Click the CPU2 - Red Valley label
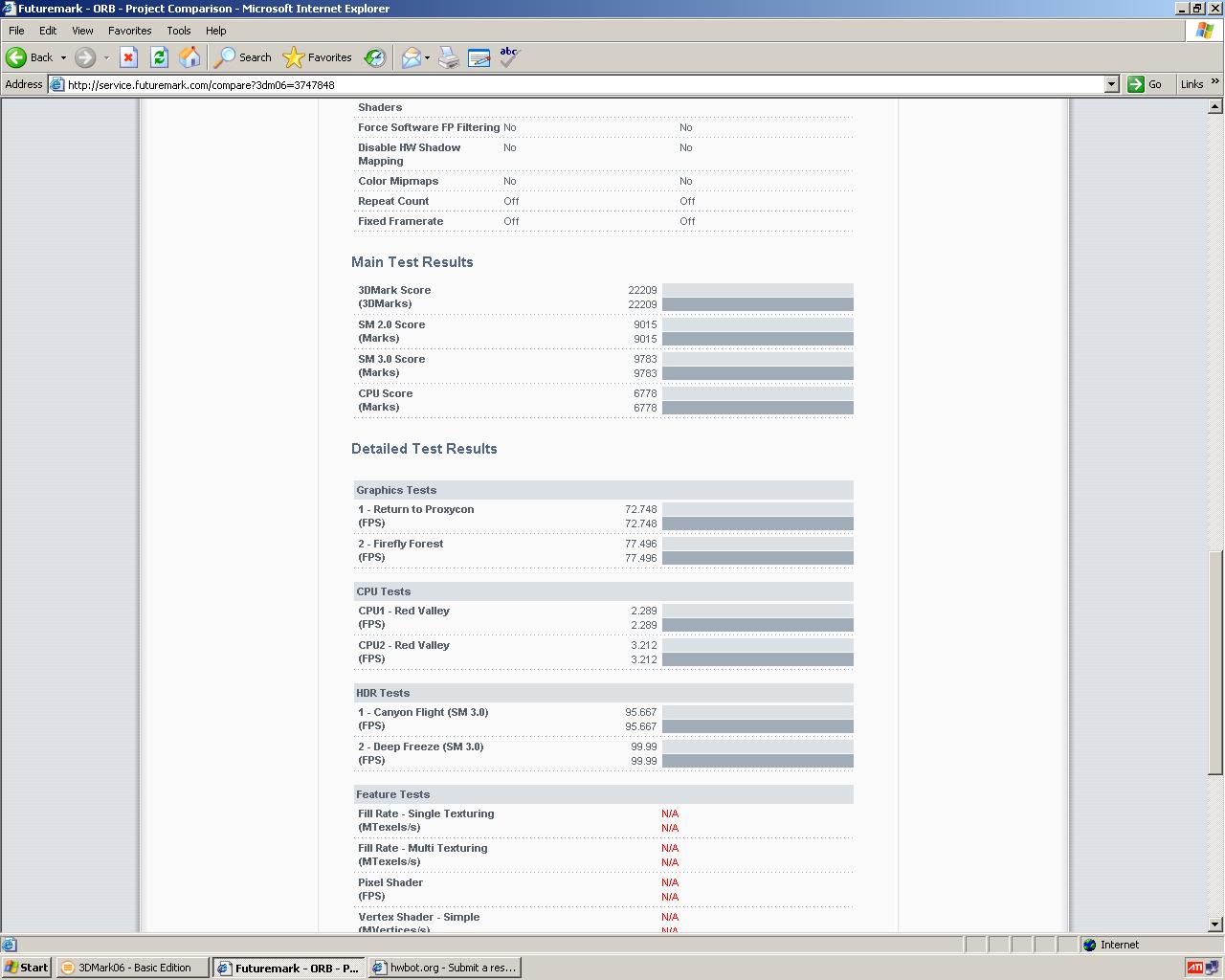The height and width of the screenshot is (980, 1225). coord(404,645)
